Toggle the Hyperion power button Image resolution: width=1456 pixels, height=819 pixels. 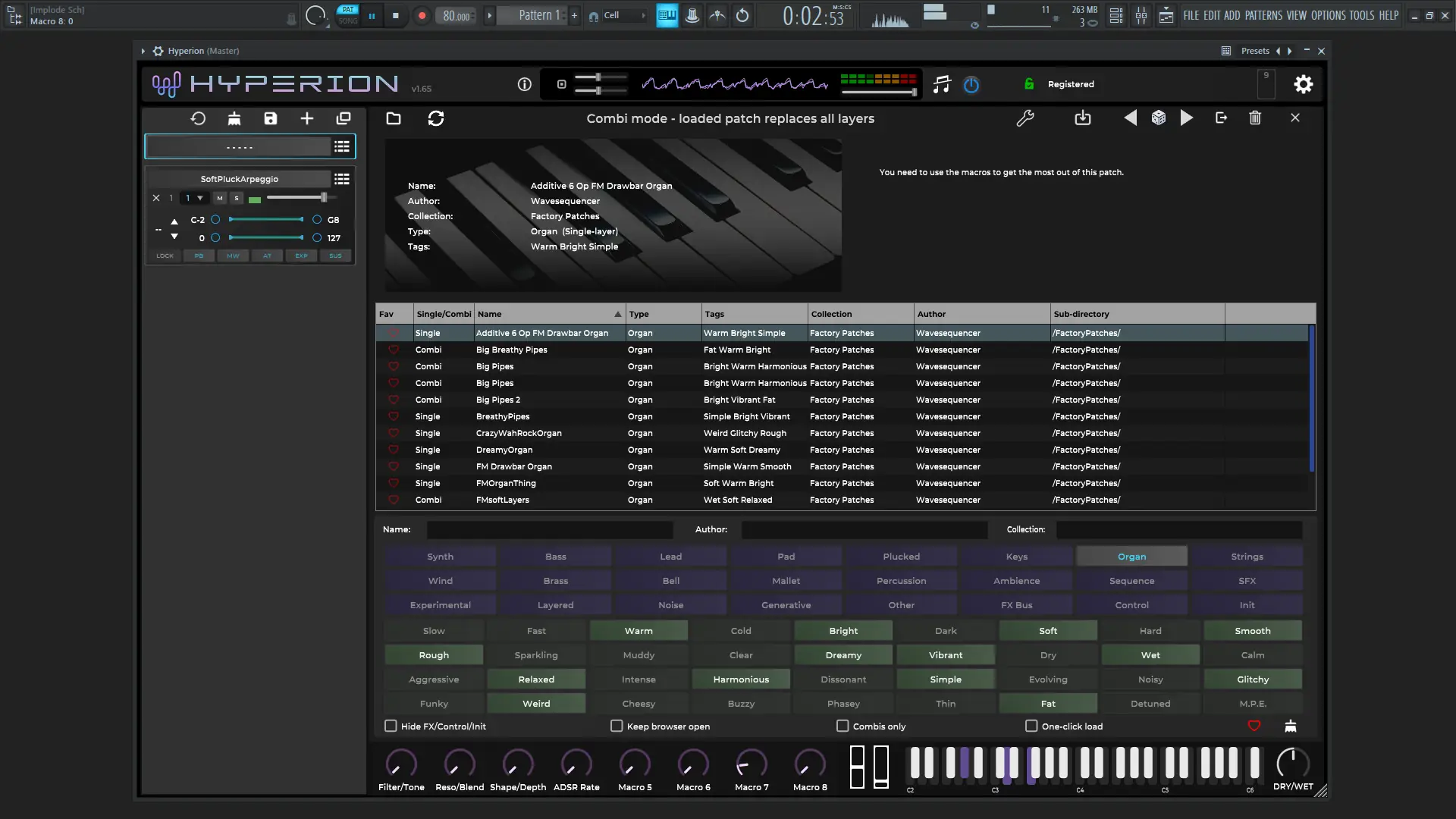point(971,85)
